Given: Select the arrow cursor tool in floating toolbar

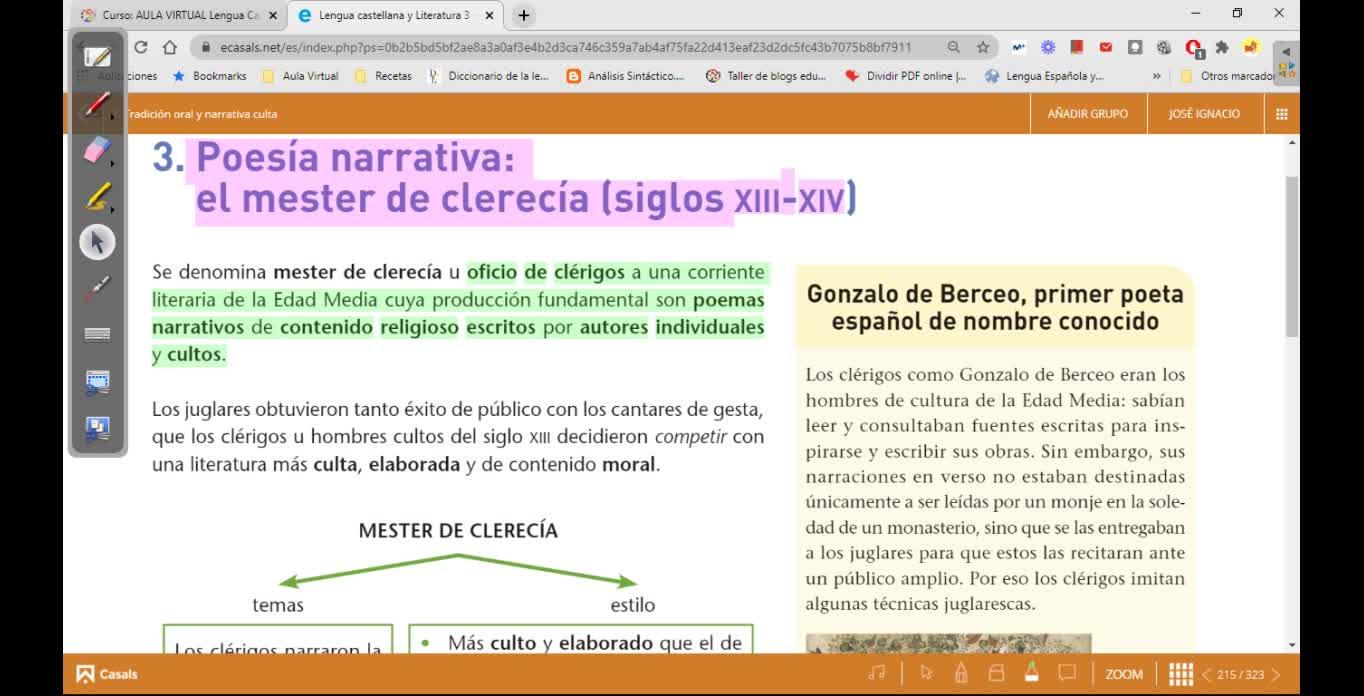Looking at the screenshot, I should coord(97,242).
